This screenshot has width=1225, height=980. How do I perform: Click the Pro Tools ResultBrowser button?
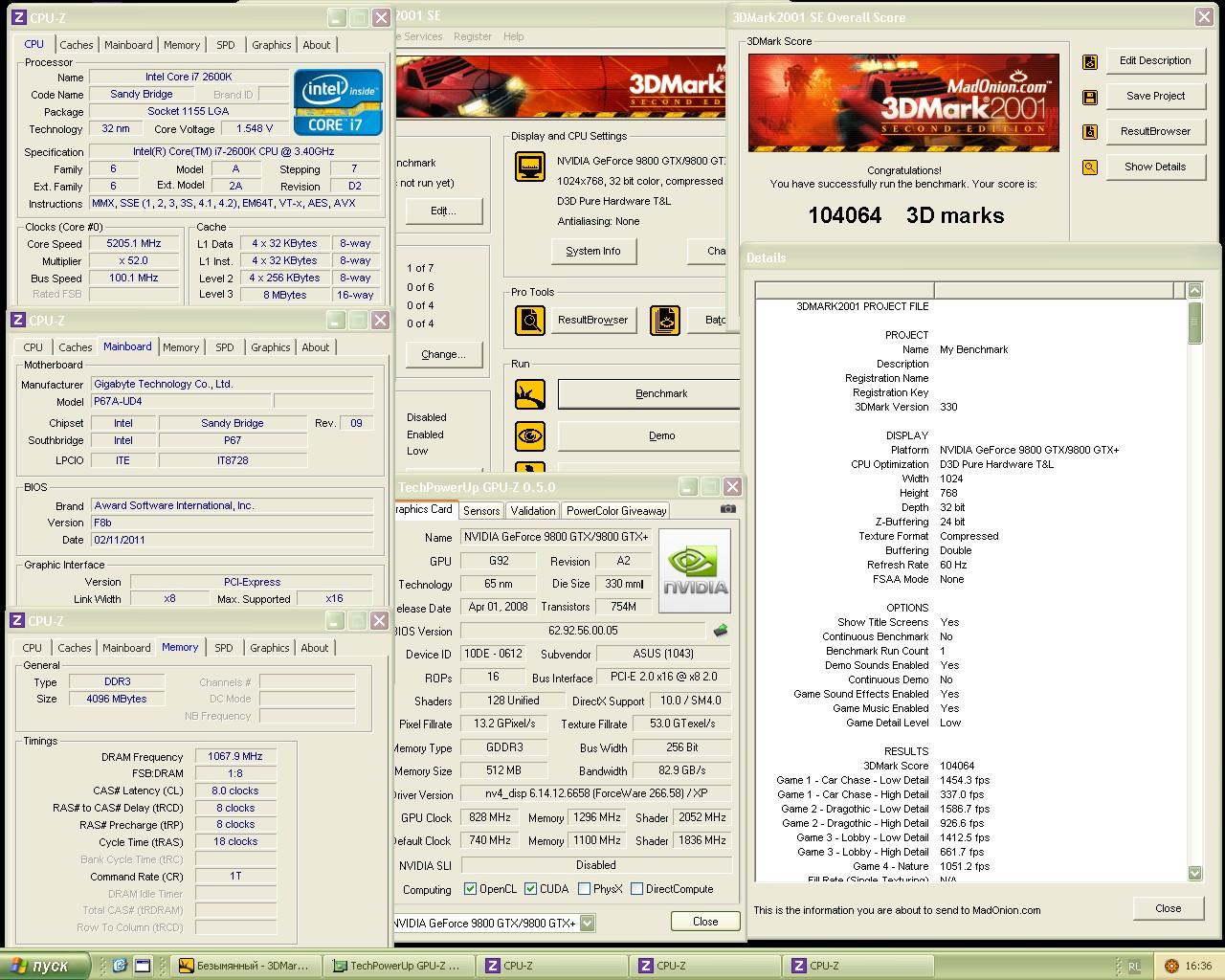pyautogui.click(x=592, y=320)
